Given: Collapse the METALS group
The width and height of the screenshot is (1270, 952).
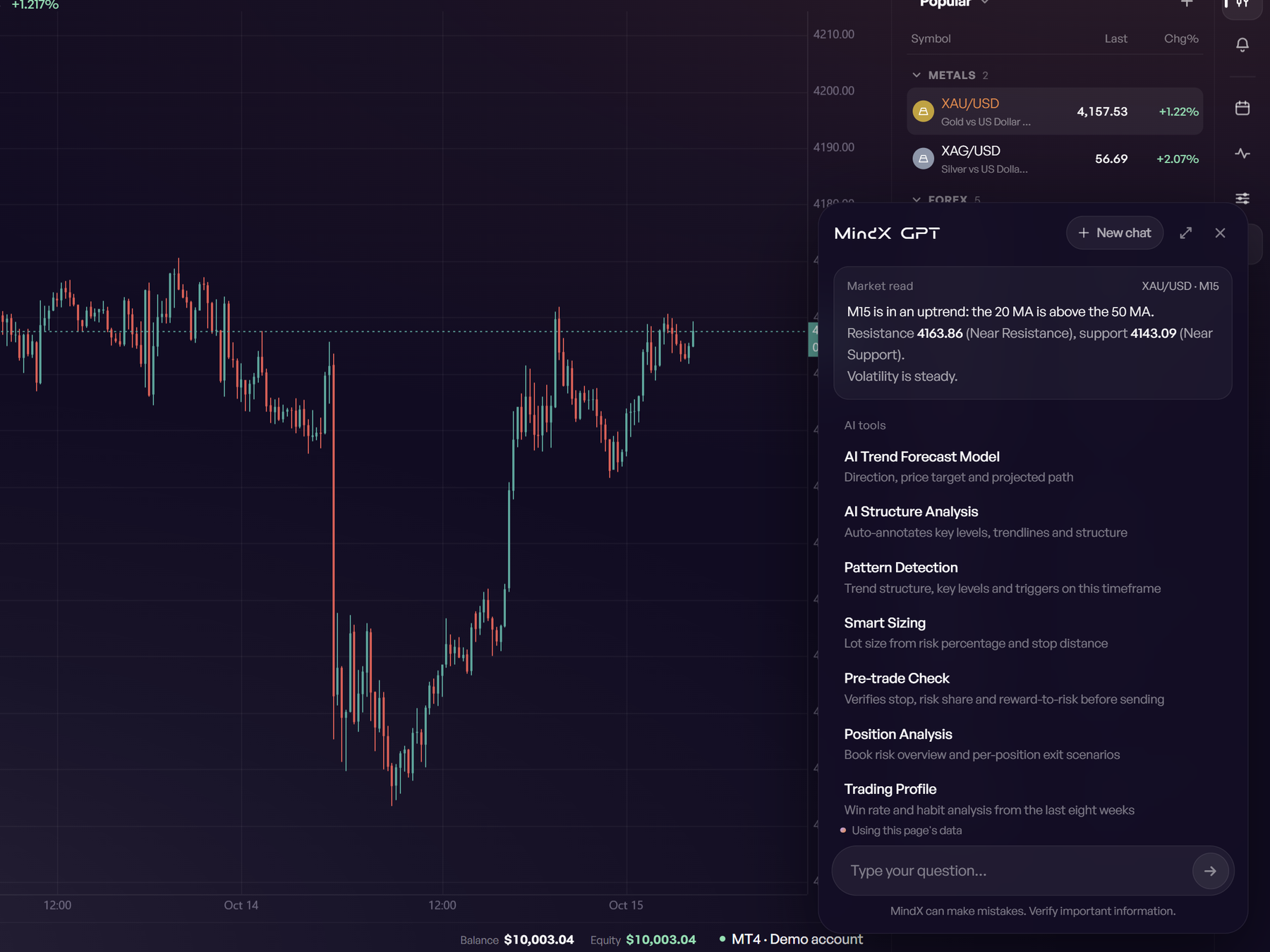Looking at the screenshot, I should click(x=917, y=75).
